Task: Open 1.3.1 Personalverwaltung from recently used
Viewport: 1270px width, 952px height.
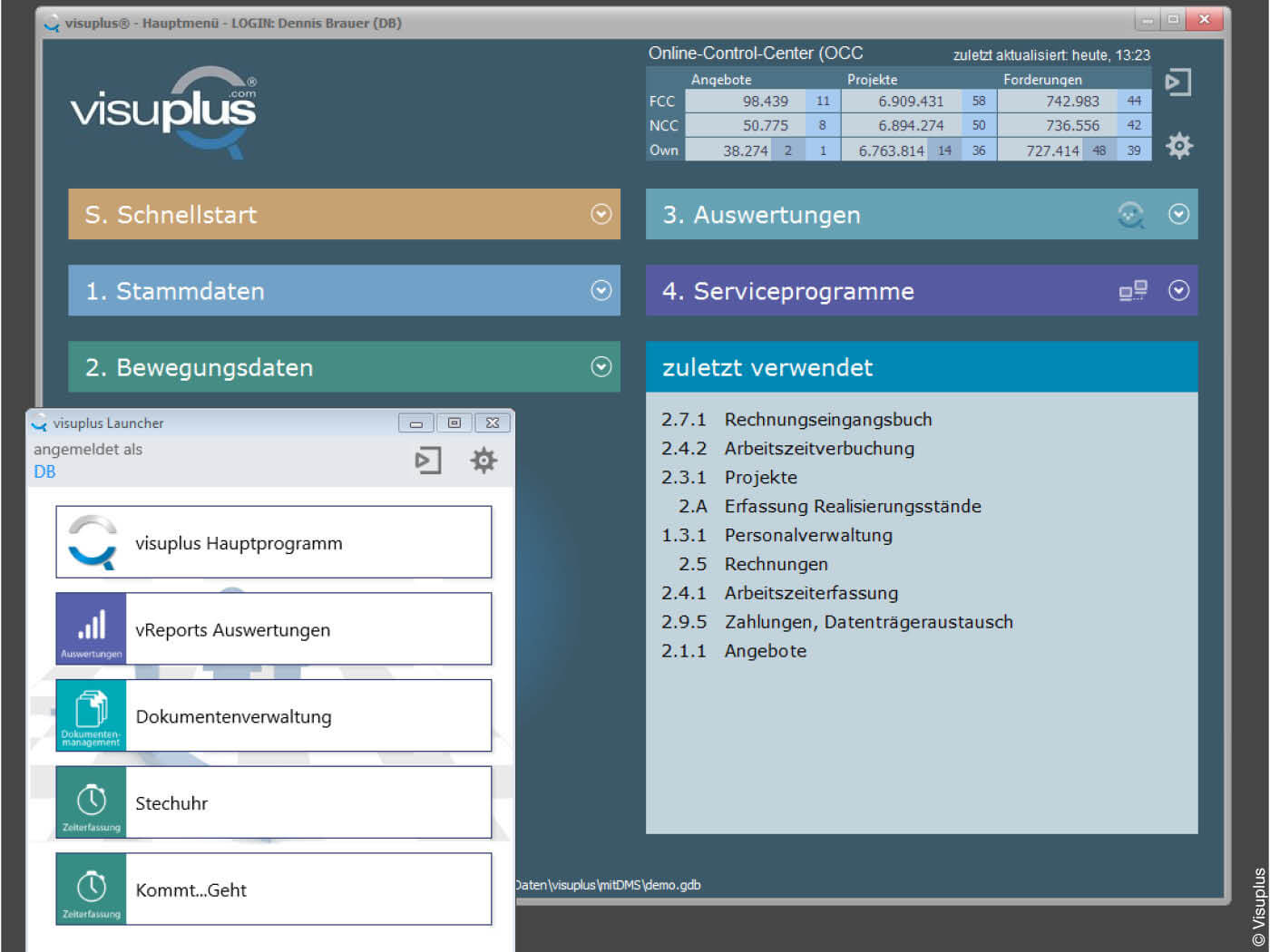Action: point(807,536)
